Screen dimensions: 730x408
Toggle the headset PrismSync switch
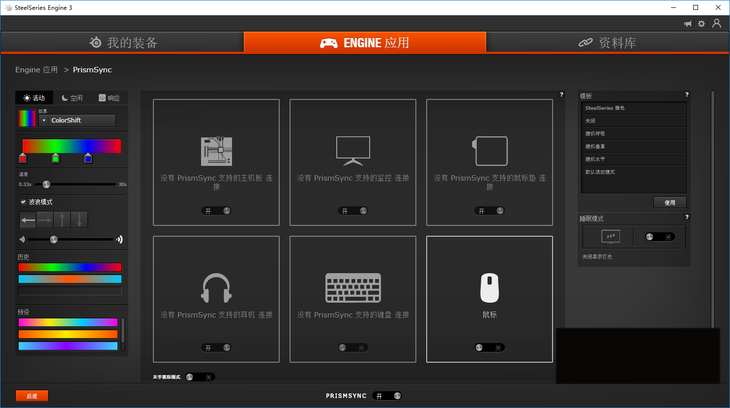click(216, 348)
